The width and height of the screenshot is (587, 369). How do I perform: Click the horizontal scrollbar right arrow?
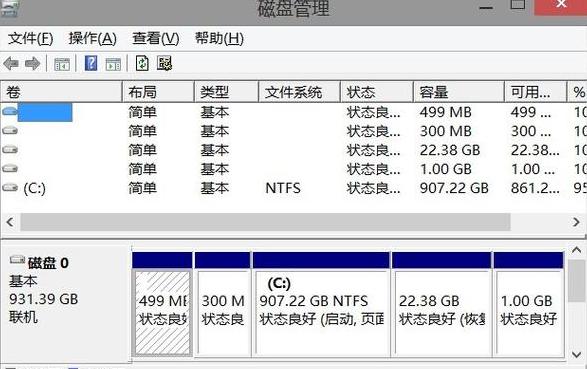pos(576,222)
